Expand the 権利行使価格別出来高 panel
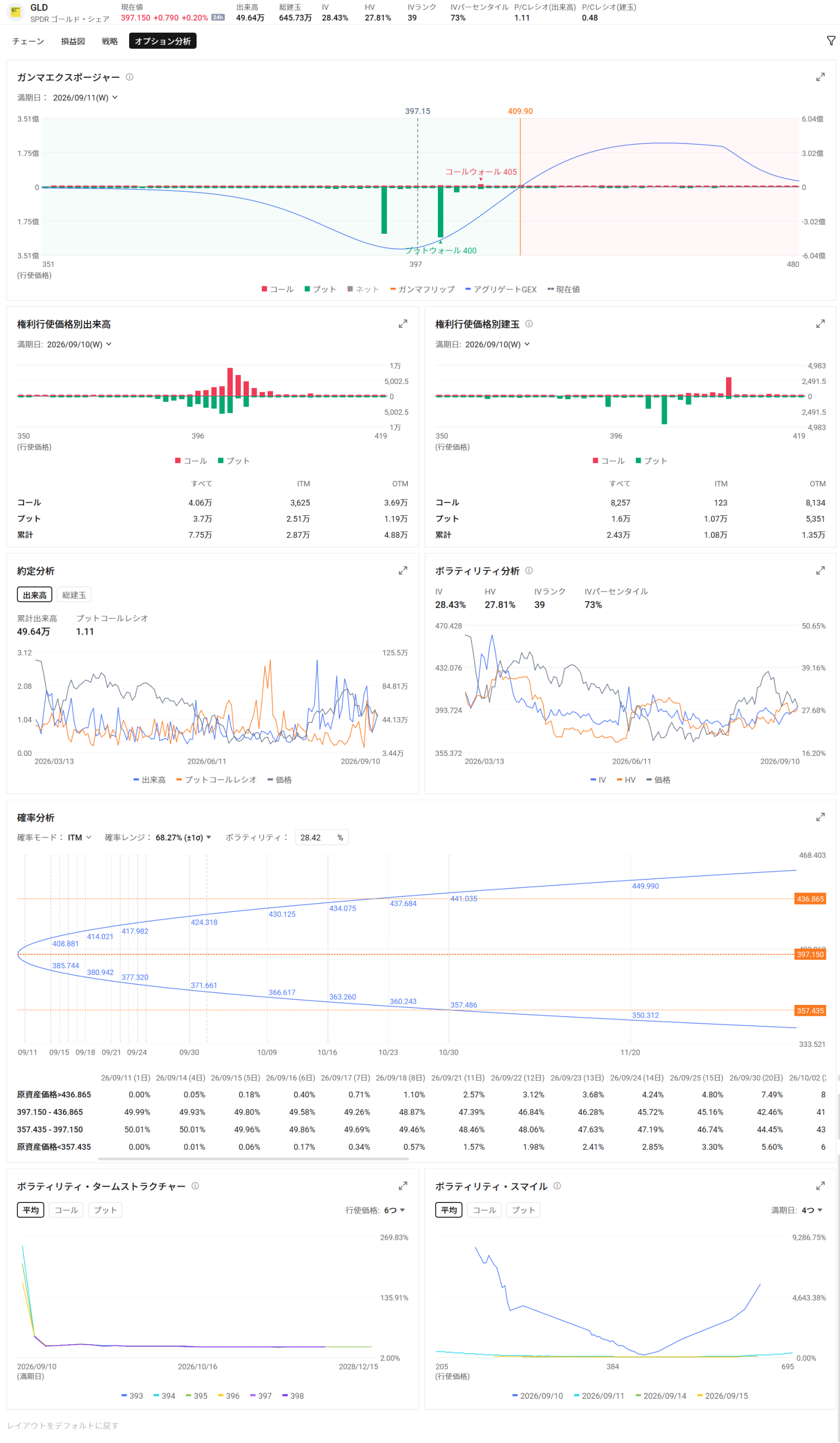The height and width of the screenshot is (1443, 840). pyautogui.click(x=403, y=324)
